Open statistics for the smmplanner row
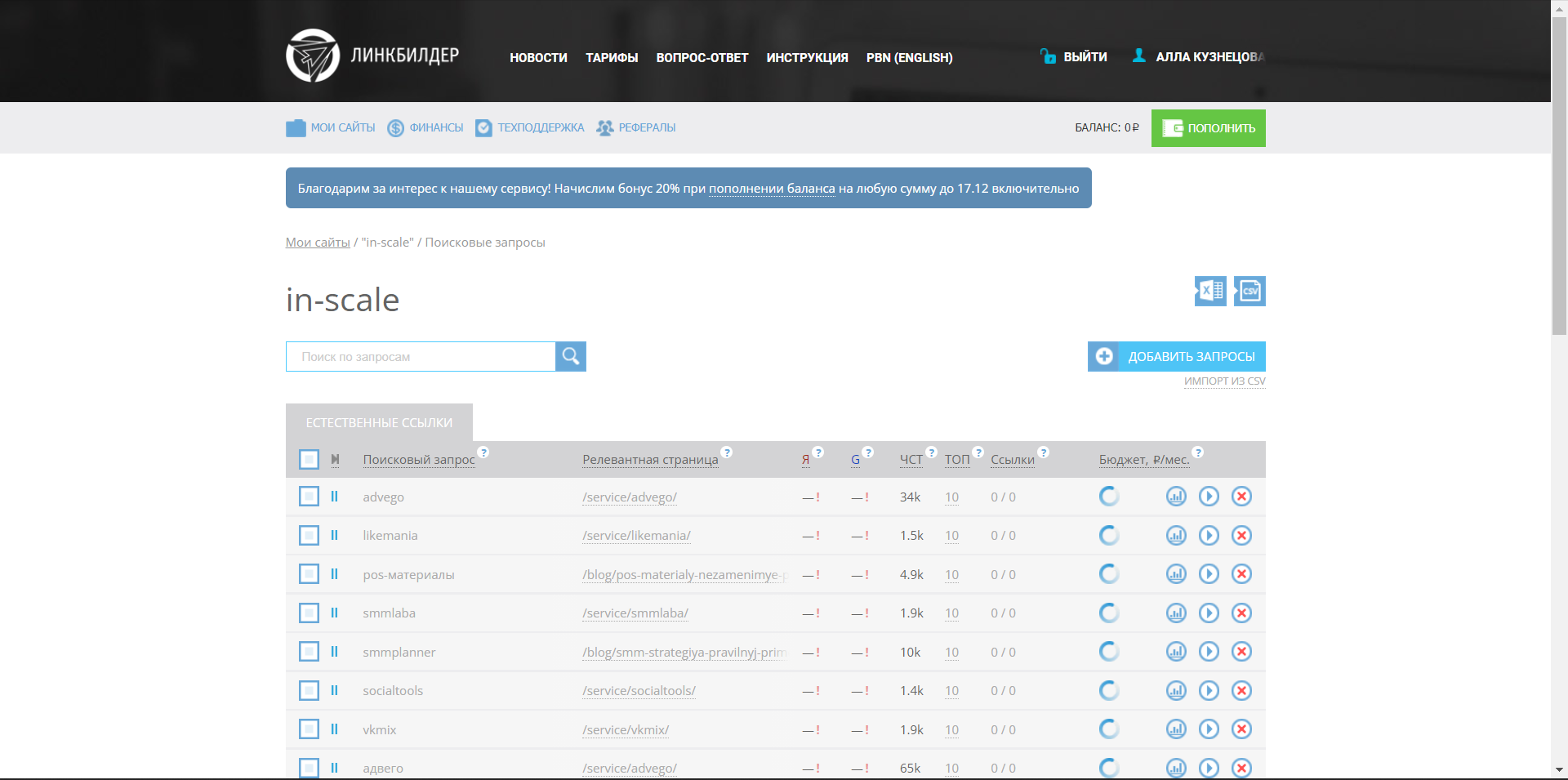 coord(1176,652)
